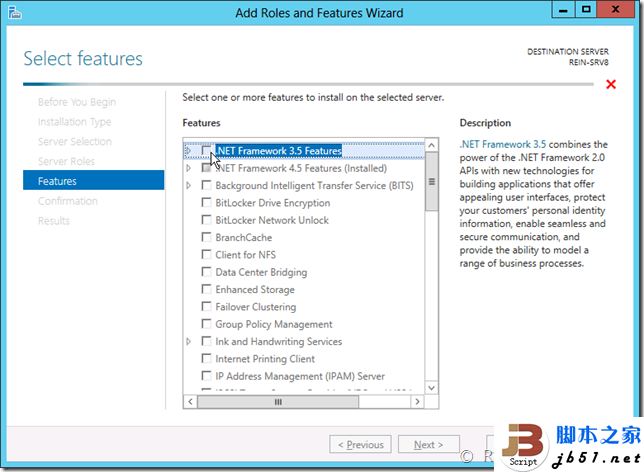The height and width of the screenshot is (472, 644).
Task: Click the feature list scroll-down arrow
Action: click(431, 387)
